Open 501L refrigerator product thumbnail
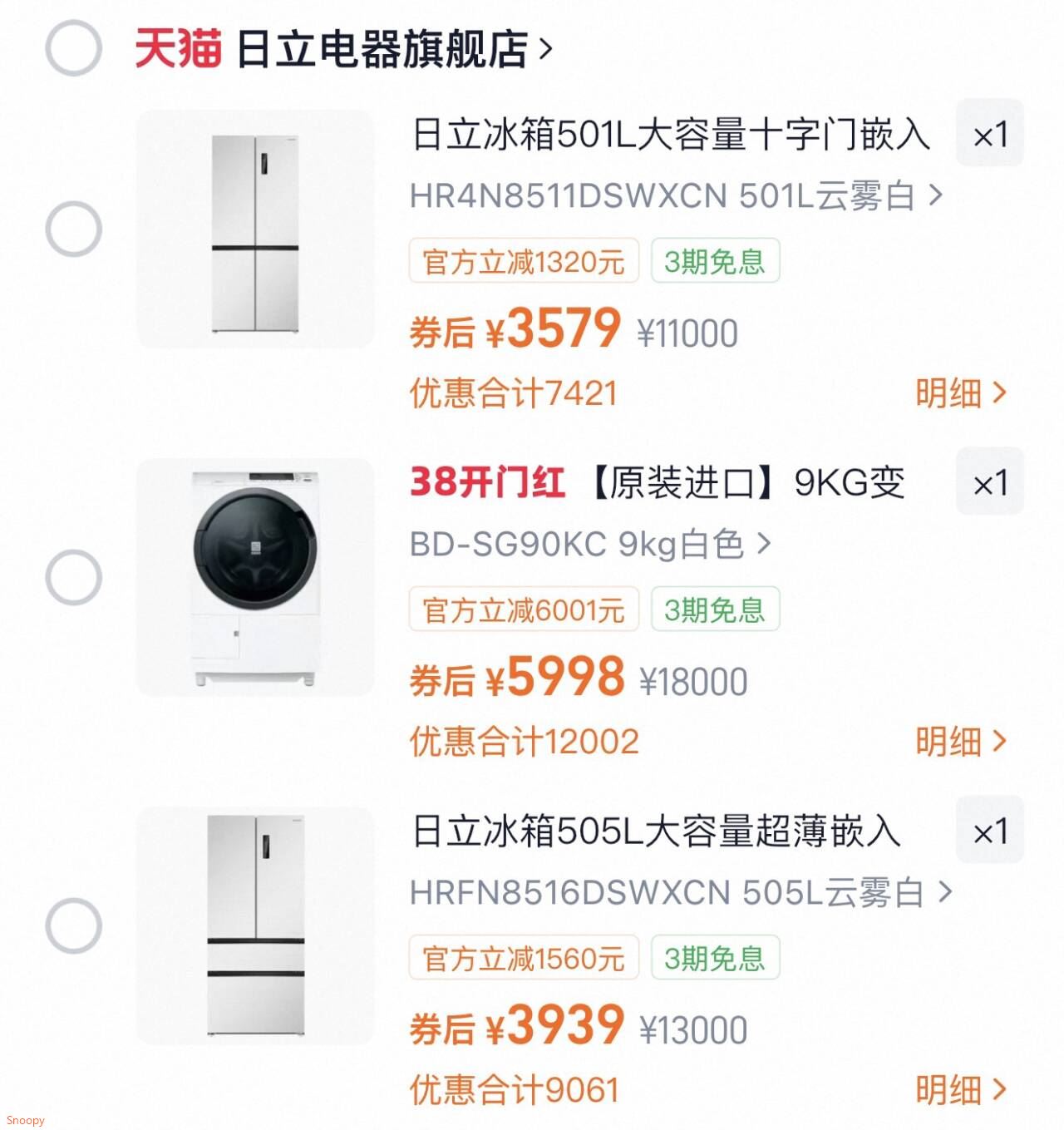The width and height of the screenshot is (1064, 1130). pyautogui.click(x=255, y=229)
